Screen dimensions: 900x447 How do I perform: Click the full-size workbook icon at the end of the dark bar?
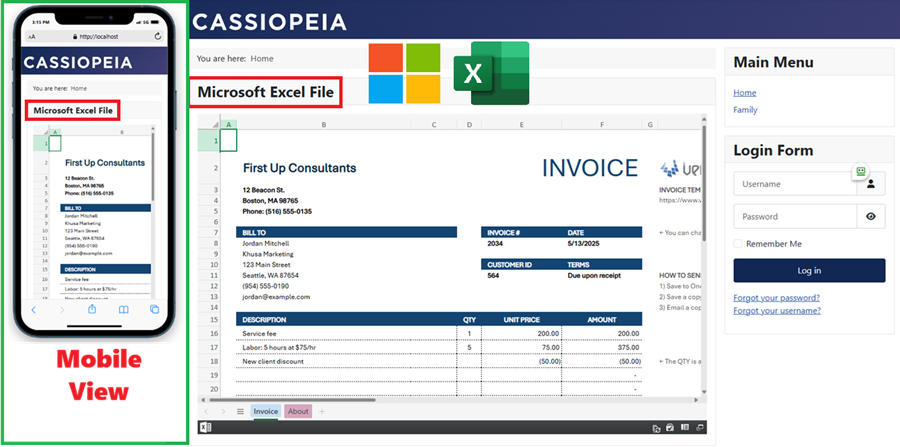pos(700,427)
